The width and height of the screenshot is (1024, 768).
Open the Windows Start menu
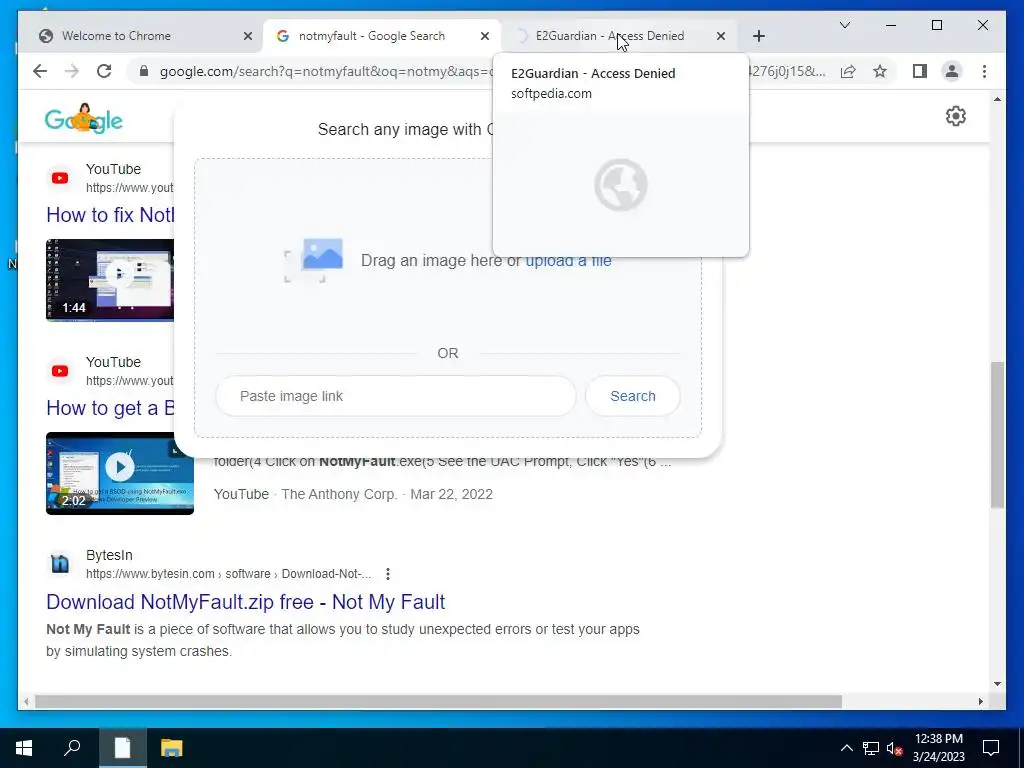pos(24,748)
